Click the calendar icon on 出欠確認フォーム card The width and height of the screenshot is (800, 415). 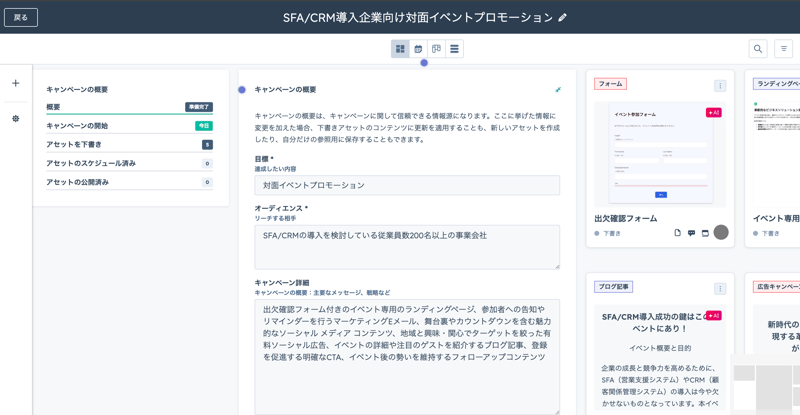coord(705,233)
